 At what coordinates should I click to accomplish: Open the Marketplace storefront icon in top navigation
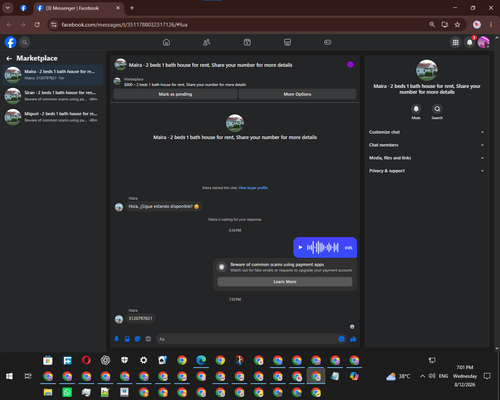coord(287,42)
